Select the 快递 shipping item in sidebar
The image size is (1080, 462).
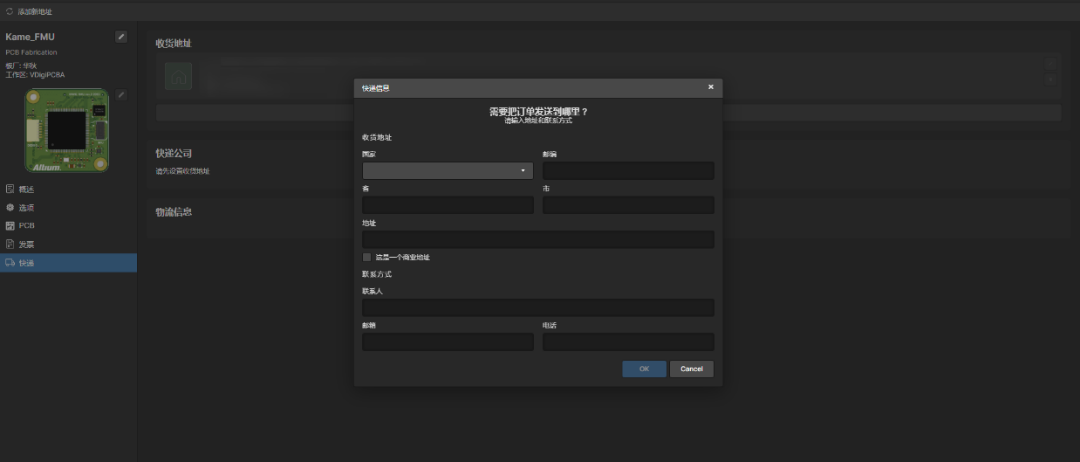(68, 263)
